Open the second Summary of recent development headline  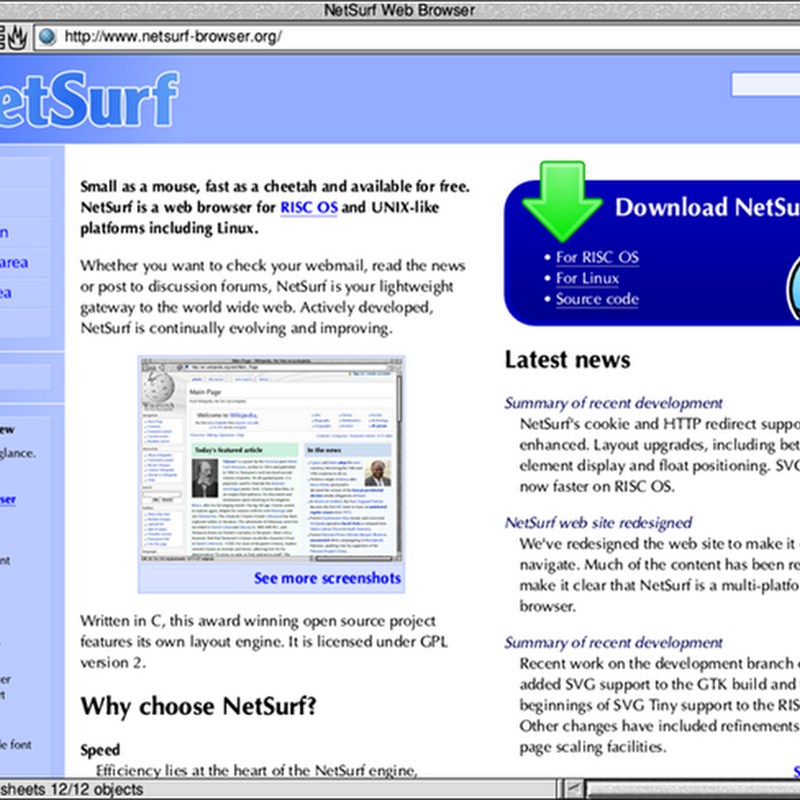[x=613, y=643]
